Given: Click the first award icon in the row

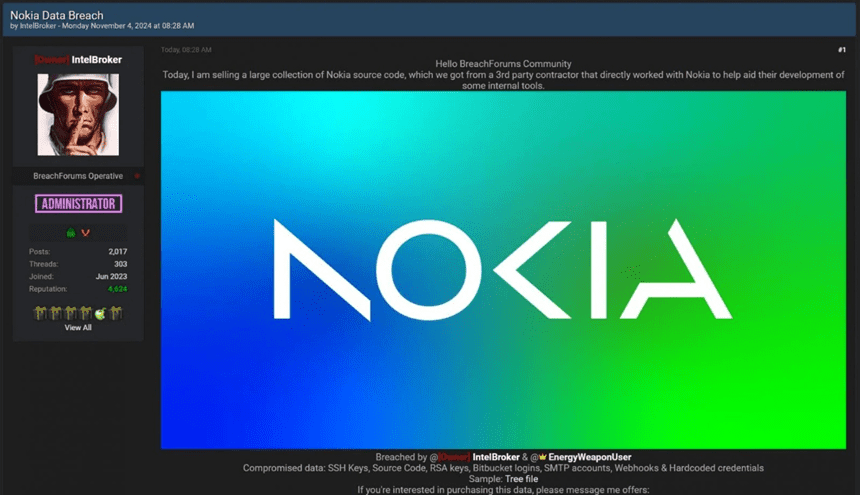Looking at the screenshot, I should [x=40, y=314].
